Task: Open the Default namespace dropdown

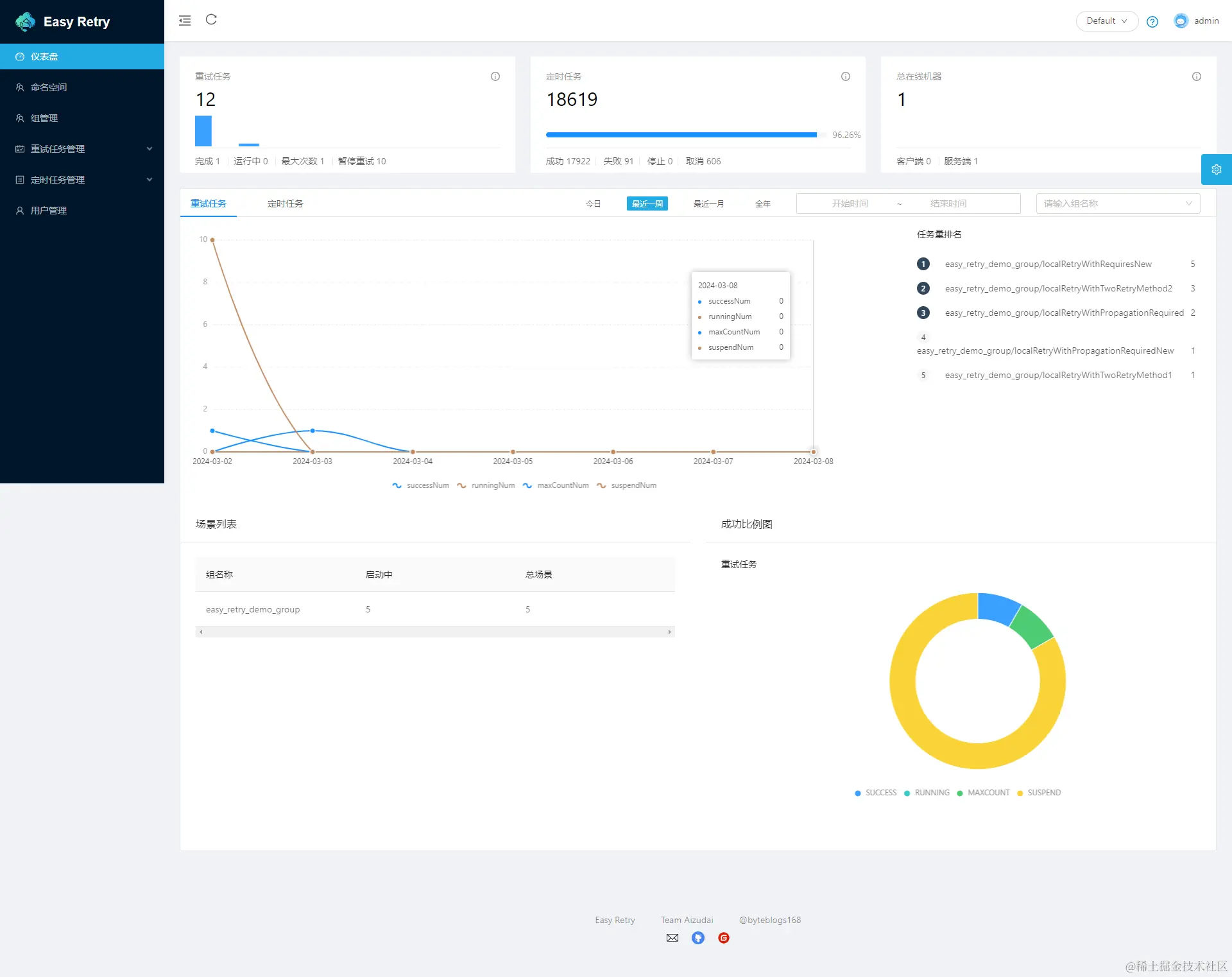Action: click(1106, 21)
